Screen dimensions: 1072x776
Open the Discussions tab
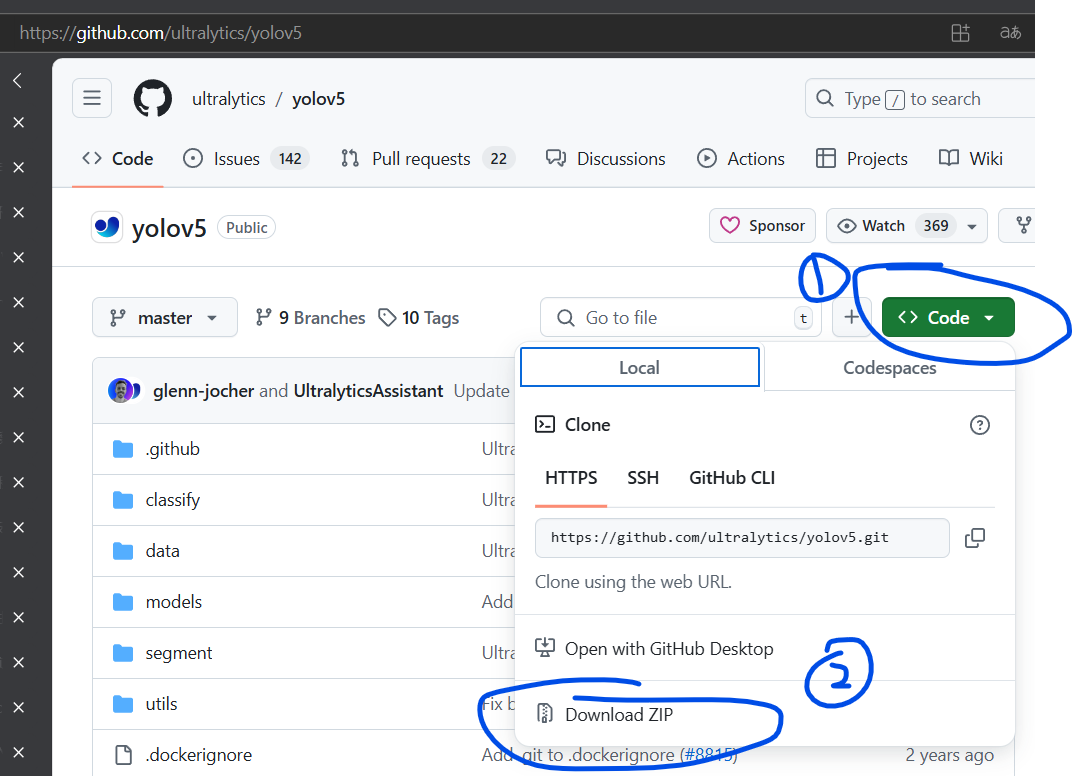click(605, 159)
